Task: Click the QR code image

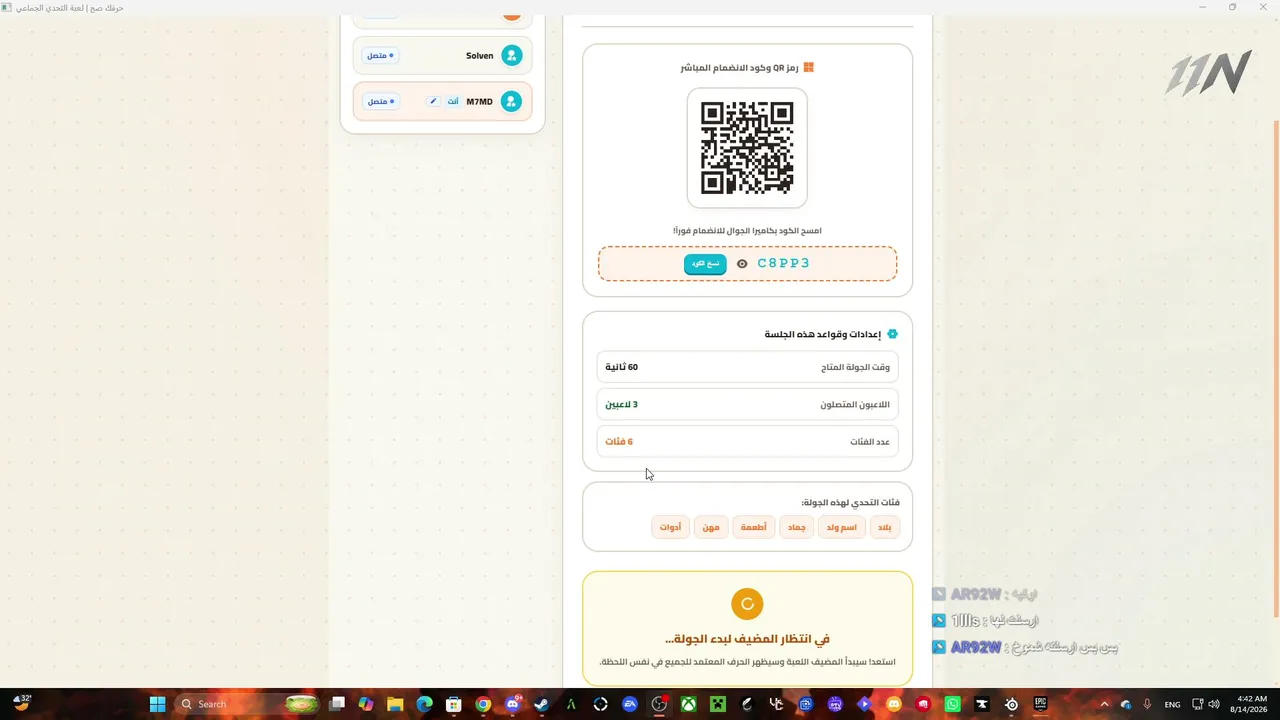Action: pos(747,148)
